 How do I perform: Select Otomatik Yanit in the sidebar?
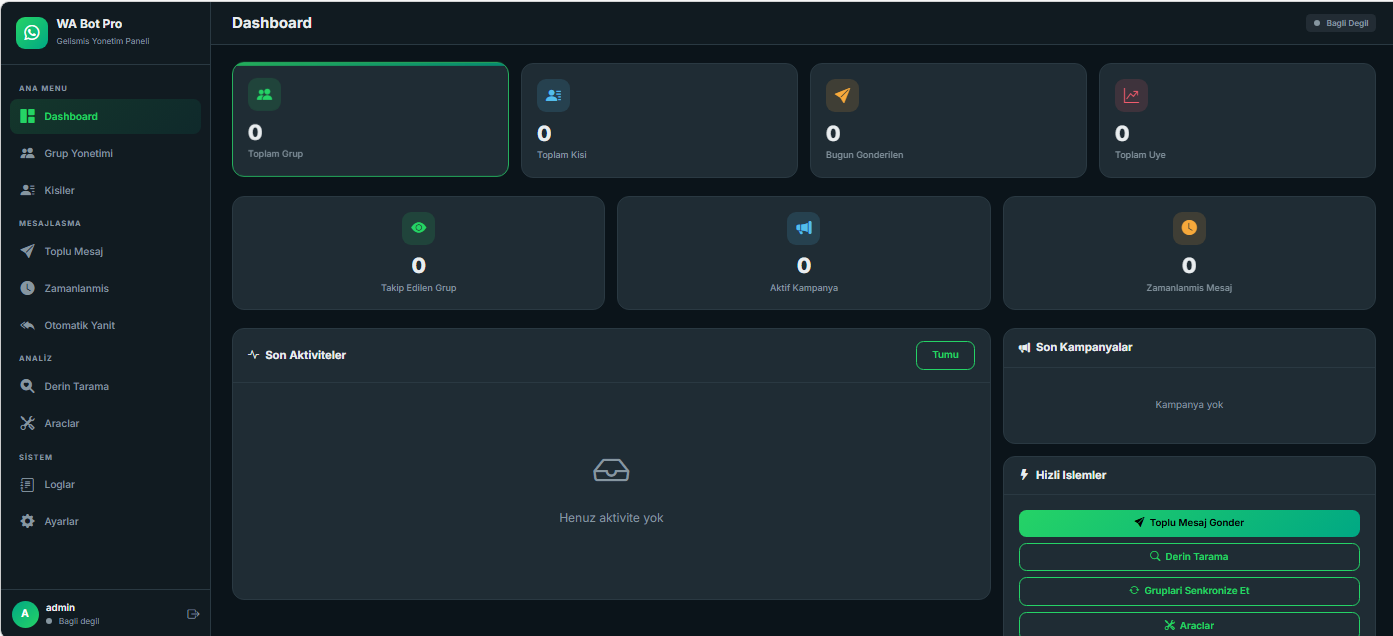(x=79, y=325)
